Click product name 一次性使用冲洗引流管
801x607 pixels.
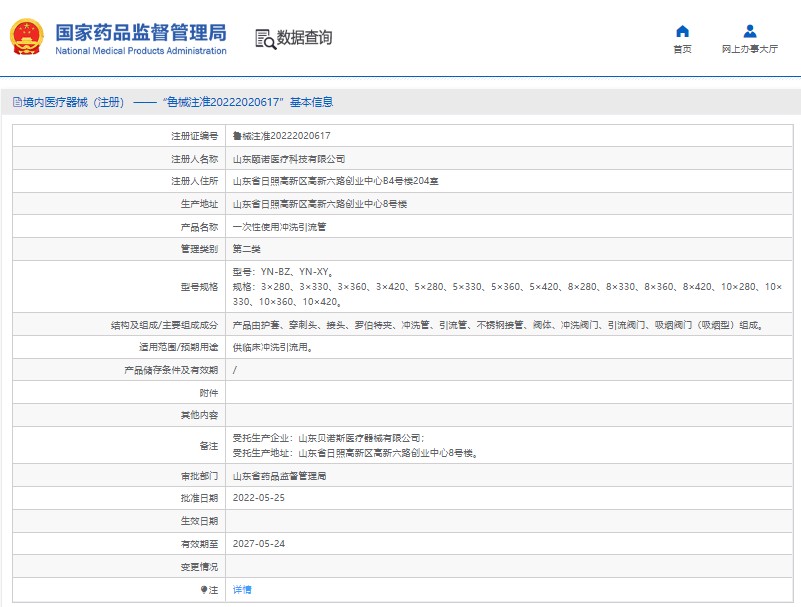(279, 227)
